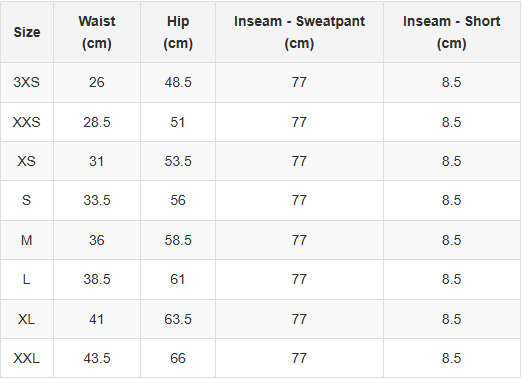Screen dimensions: 522x379
Task: Click the Inseam - Short (cm) header
Action: 451,32
